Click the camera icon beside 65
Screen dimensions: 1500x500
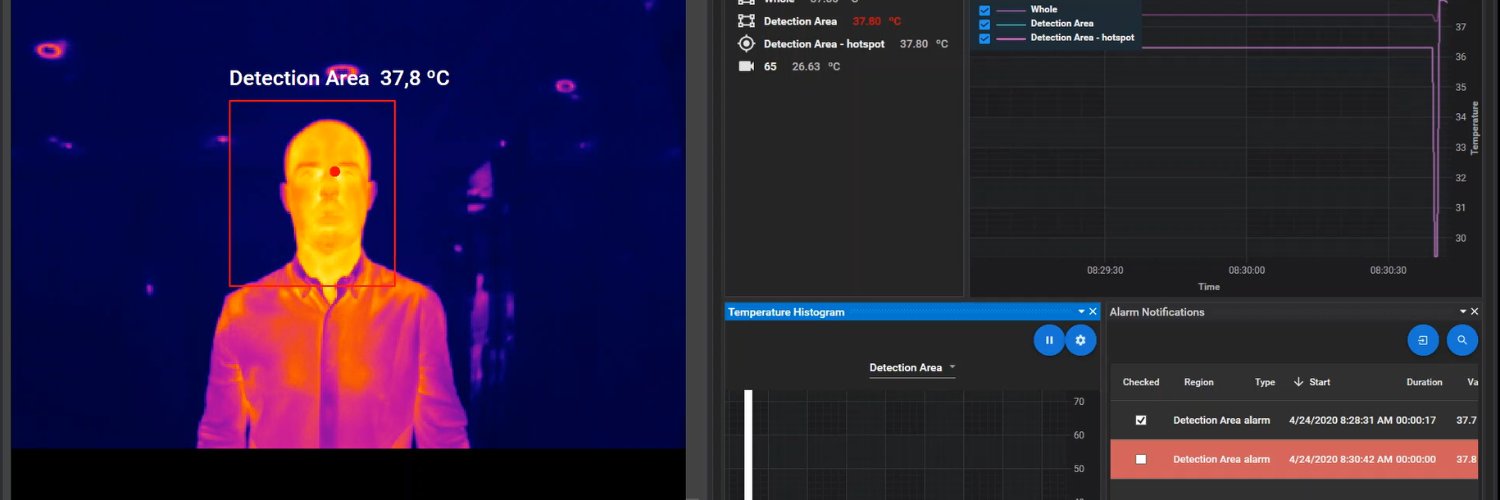tap(746, 66)
